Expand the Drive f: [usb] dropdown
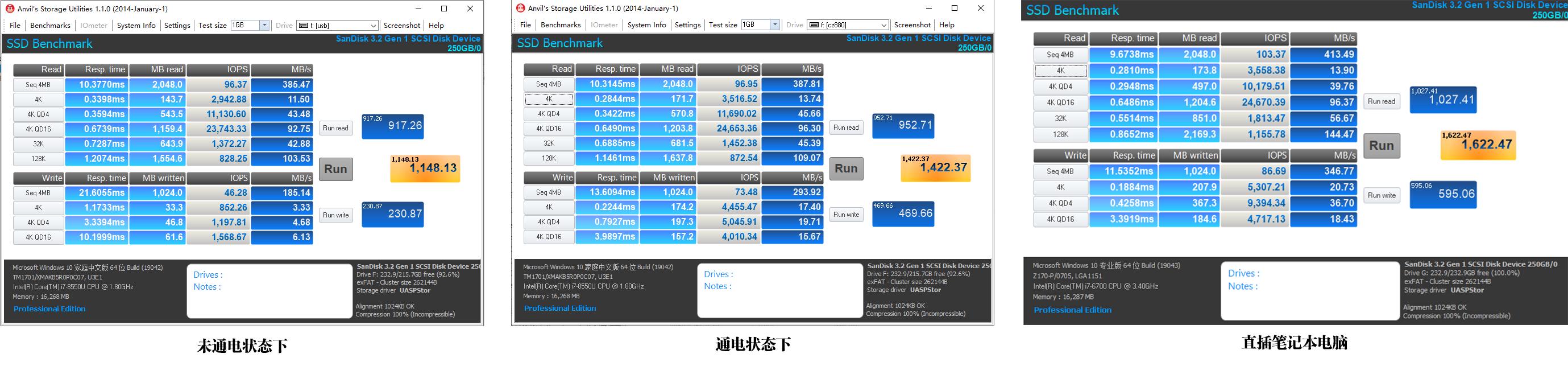 (374, 26)
